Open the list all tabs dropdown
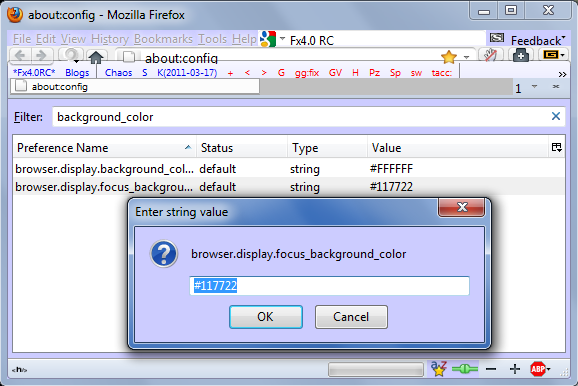This screenshot has width=578, height=386. 534,86
